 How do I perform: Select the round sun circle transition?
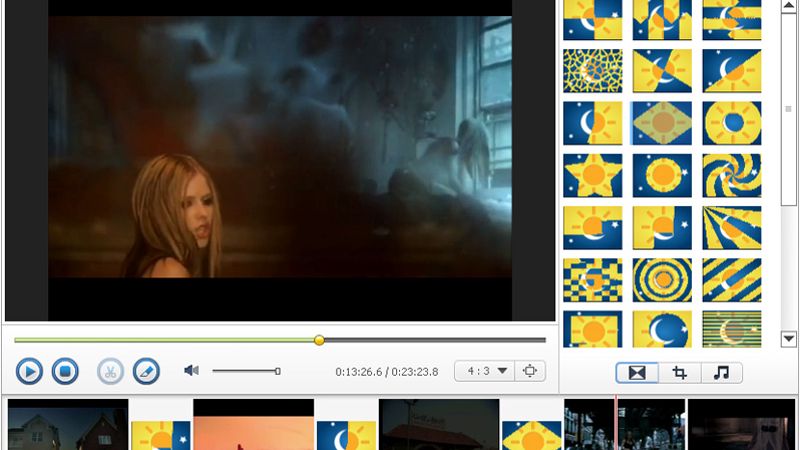(662, 176)
